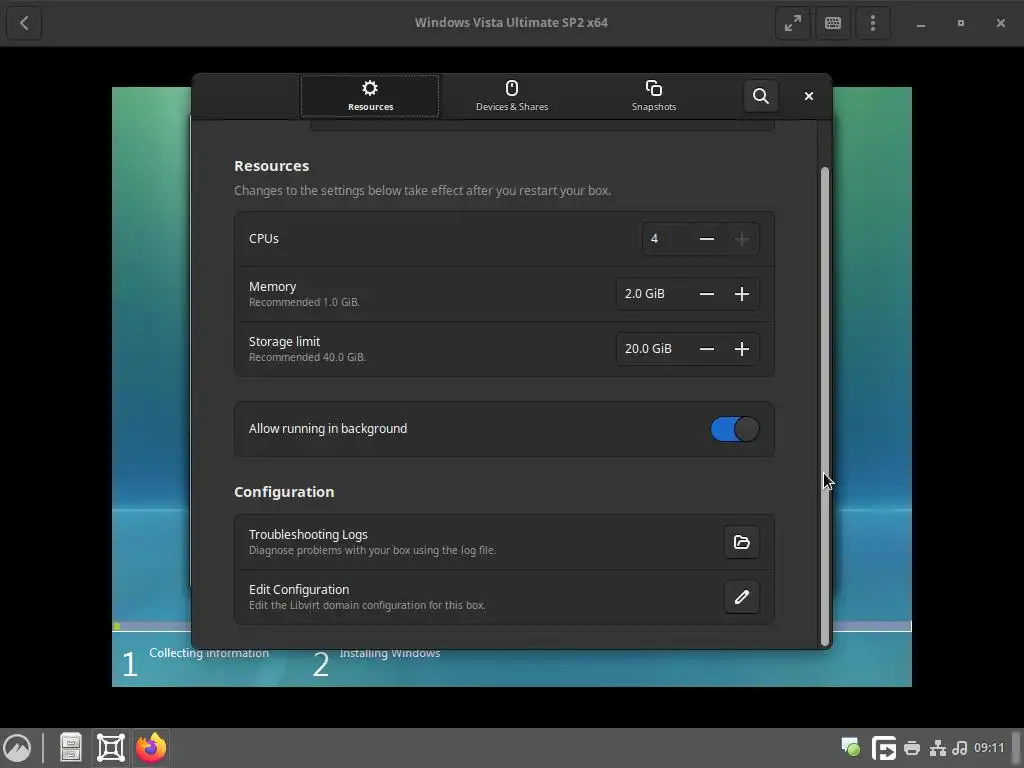Click the Windows Vista Ultimate SP2 x64 title

[511, 22]
